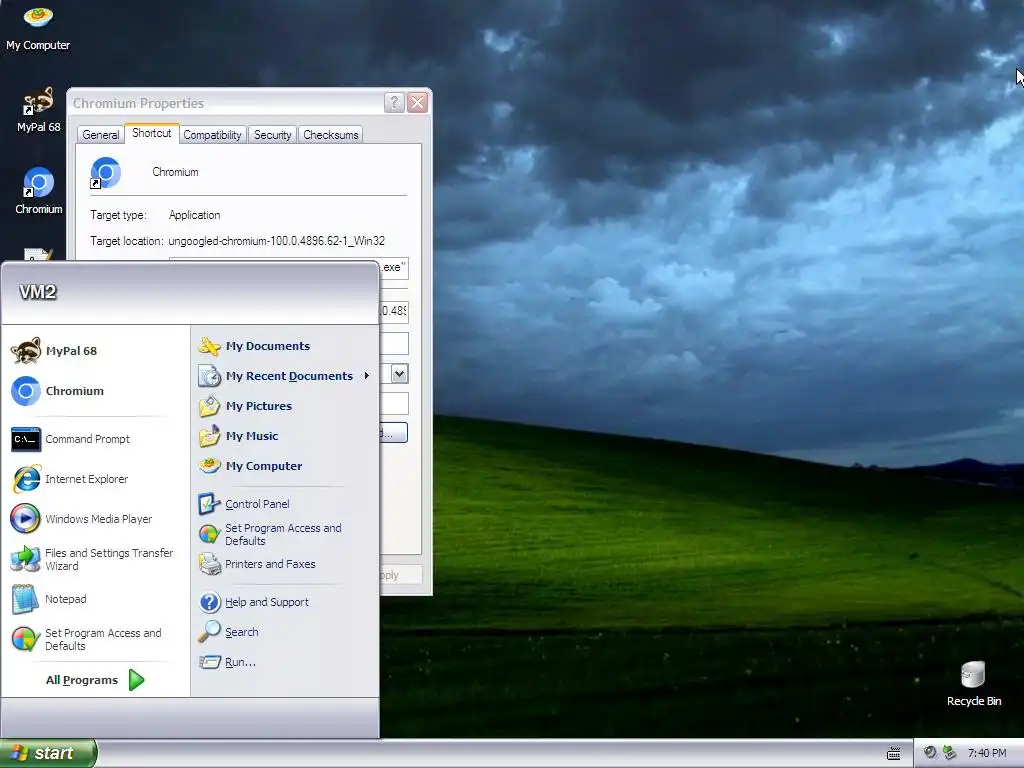Expand All Programs menu
This screenshot has width=1024, height=768.
click(95, 680)
